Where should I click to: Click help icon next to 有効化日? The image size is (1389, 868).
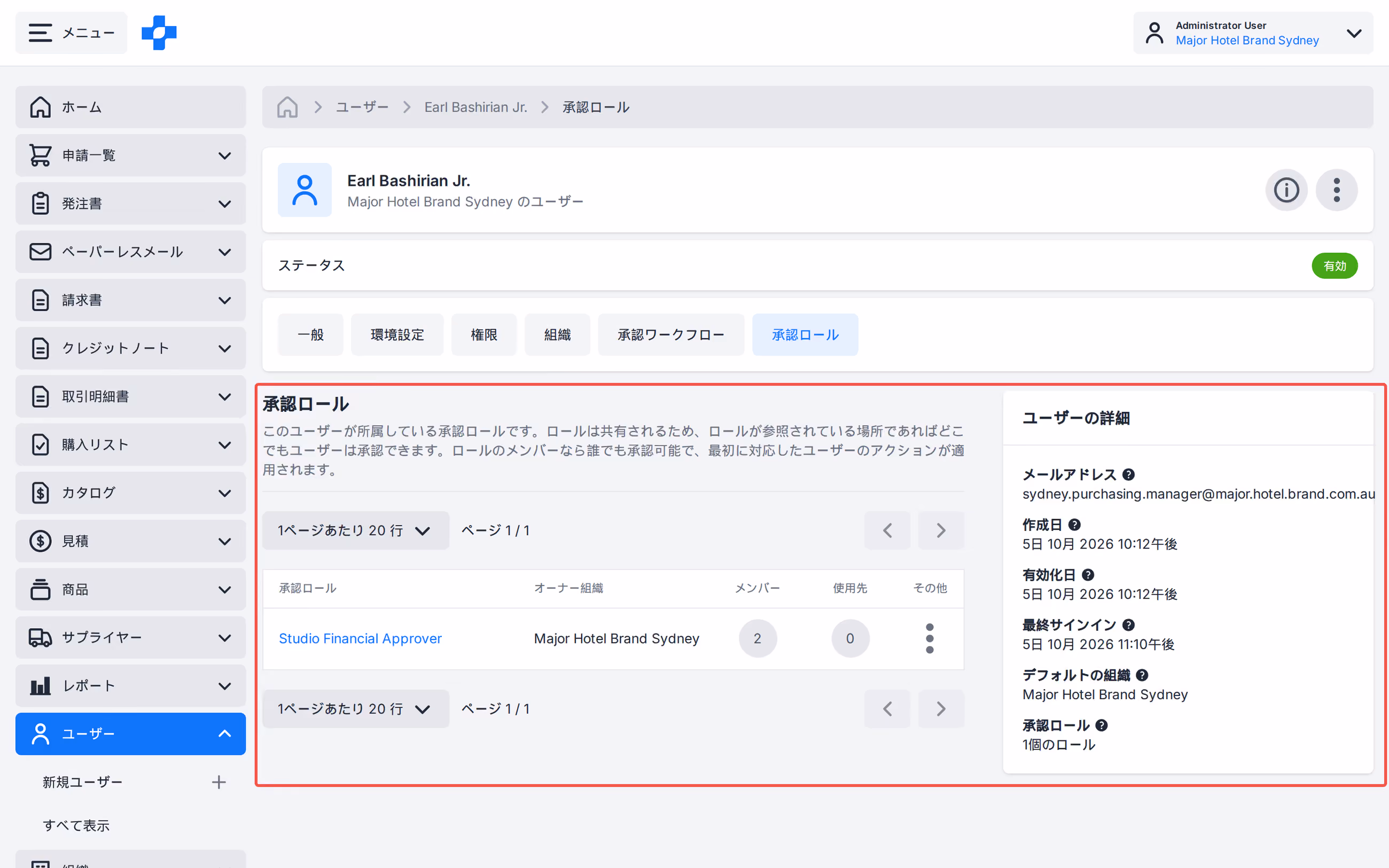(1088, 575)
